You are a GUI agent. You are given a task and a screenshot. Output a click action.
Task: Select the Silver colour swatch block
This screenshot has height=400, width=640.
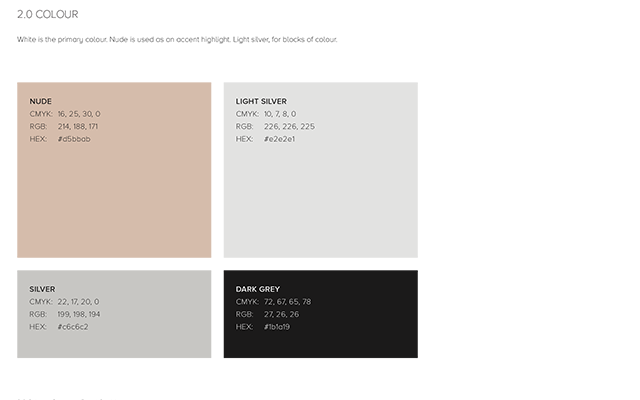coord(114,340)
